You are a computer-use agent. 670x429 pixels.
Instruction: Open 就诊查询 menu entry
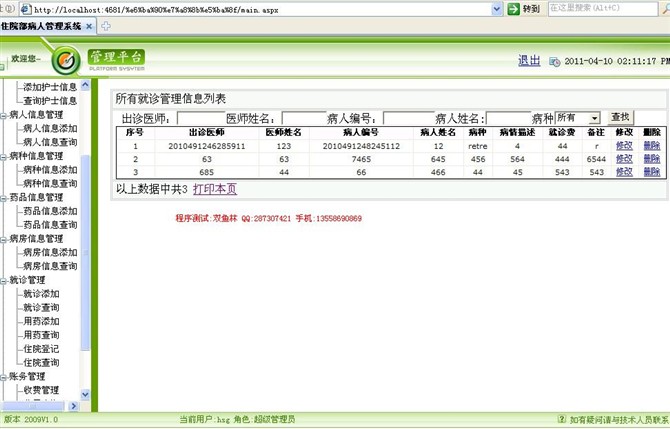pos(41,307)
